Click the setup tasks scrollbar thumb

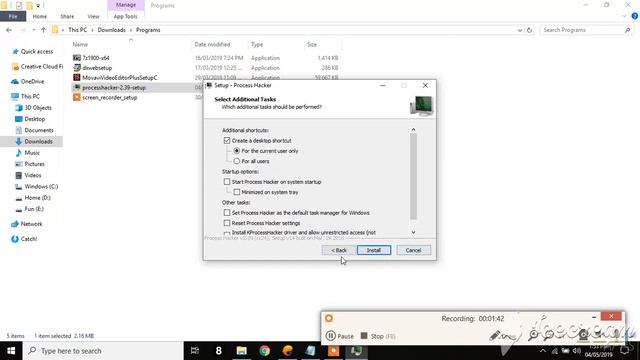[413, 176]
